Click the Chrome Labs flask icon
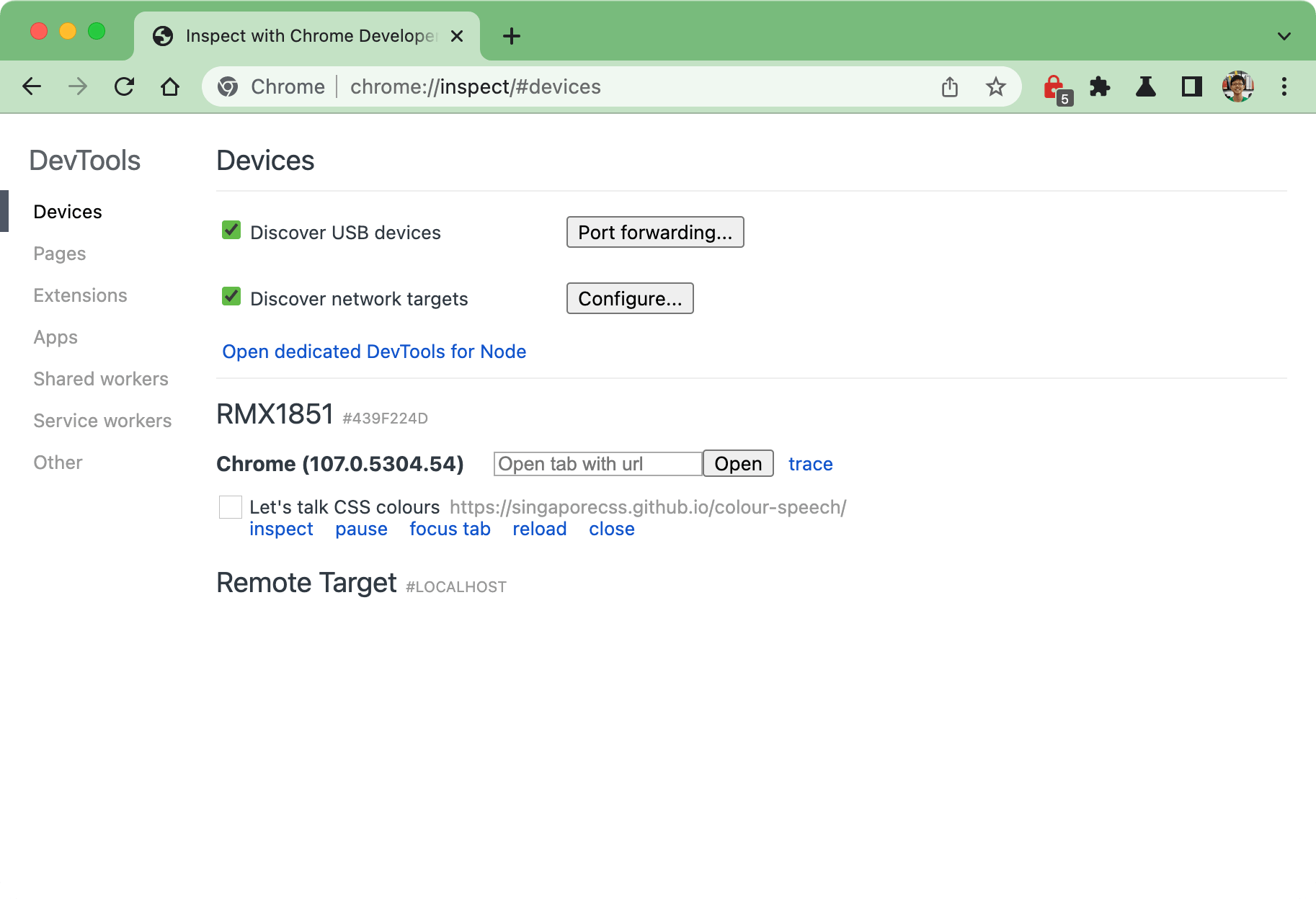This screenshot has width=1316, height=899. click(1146, 86)
